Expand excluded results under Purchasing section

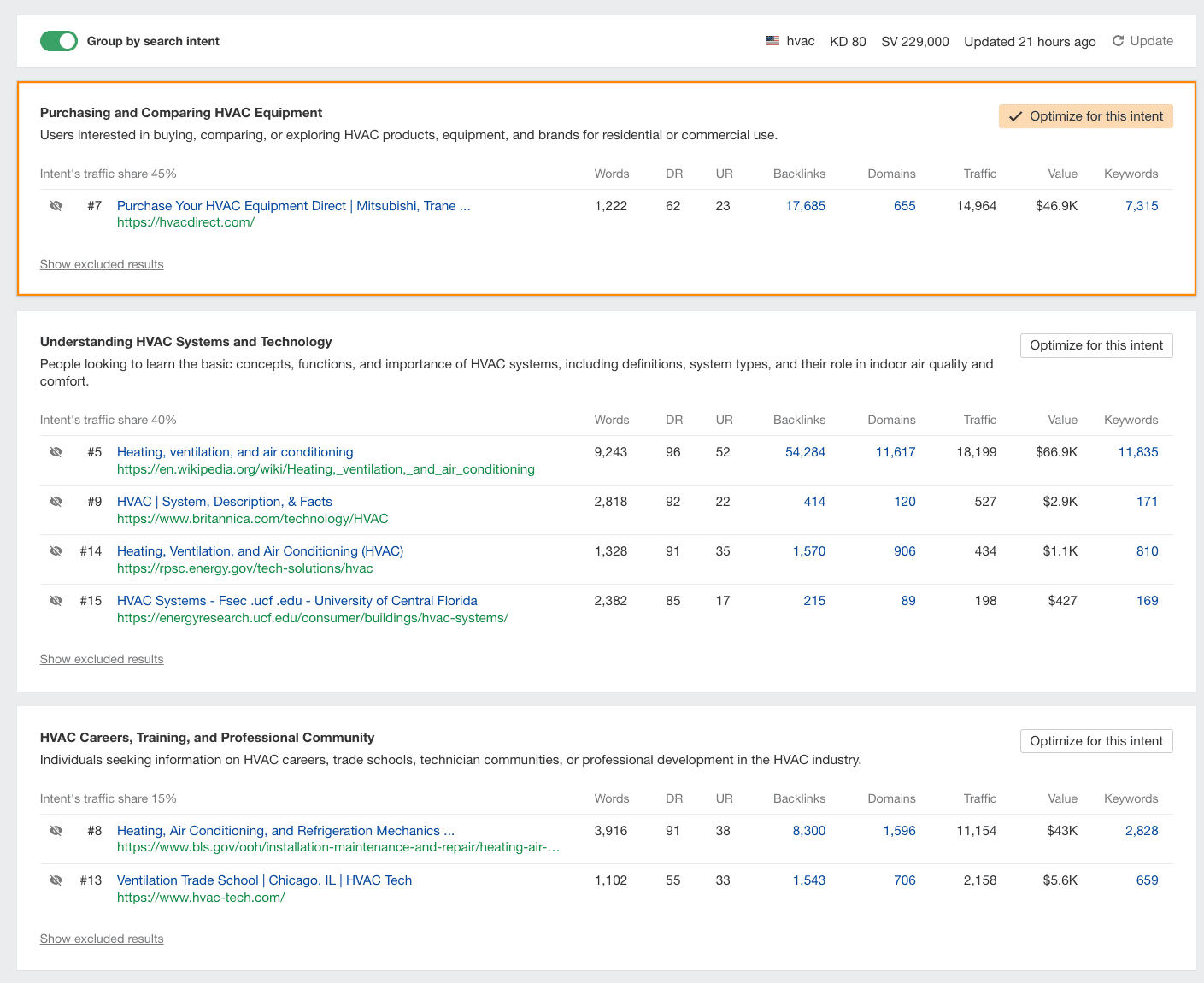coord(102,265)
